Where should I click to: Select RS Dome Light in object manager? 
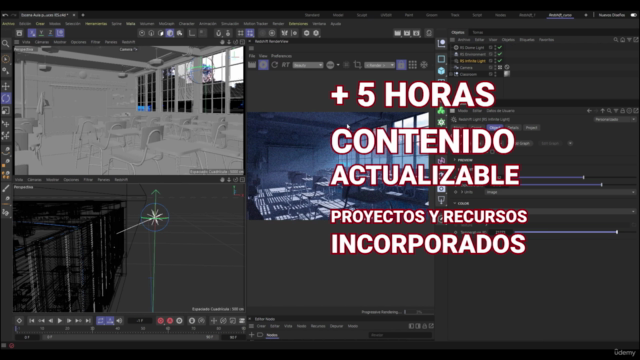tap(472, 48)
